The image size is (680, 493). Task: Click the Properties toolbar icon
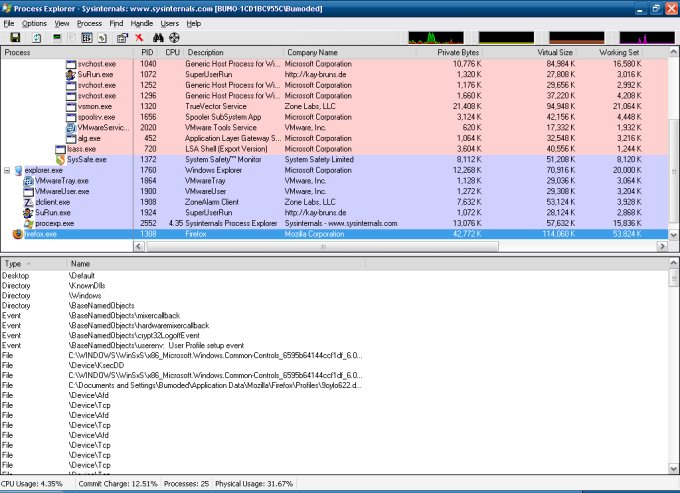(x=121, y=37)
